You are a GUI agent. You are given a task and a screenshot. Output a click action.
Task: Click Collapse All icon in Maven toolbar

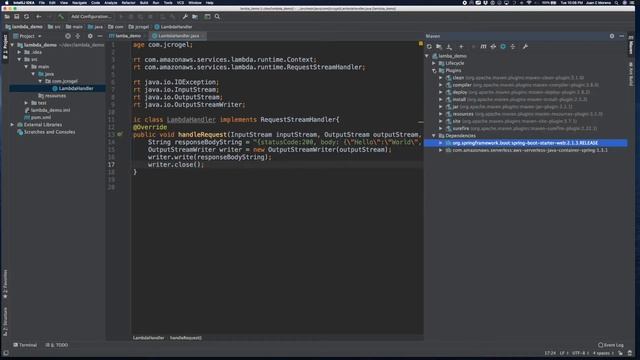pyautogui.click(x=513, y=47)
